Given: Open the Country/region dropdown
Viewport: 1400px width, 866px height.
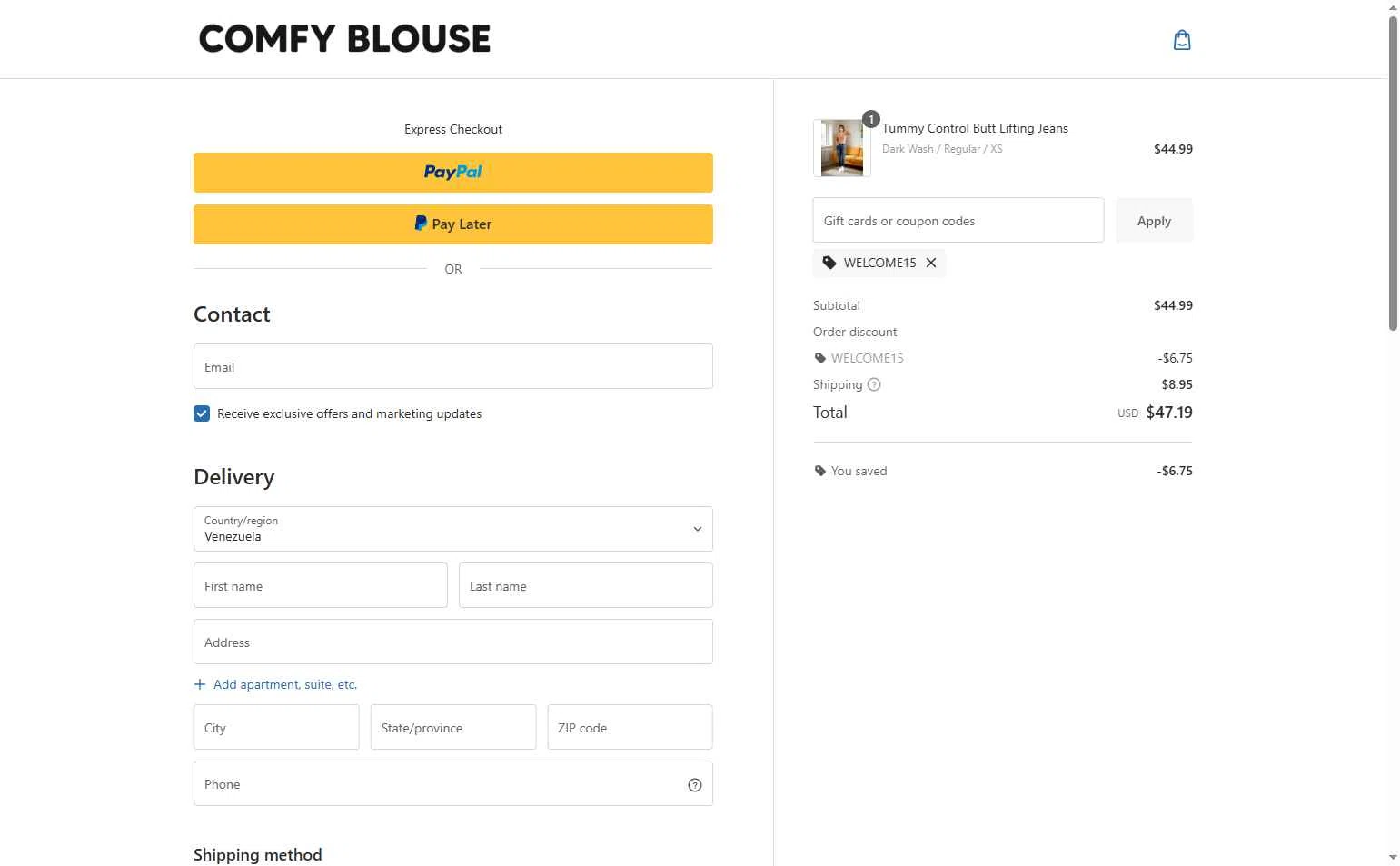Looking at the screenshot, I should pos(453,529).
